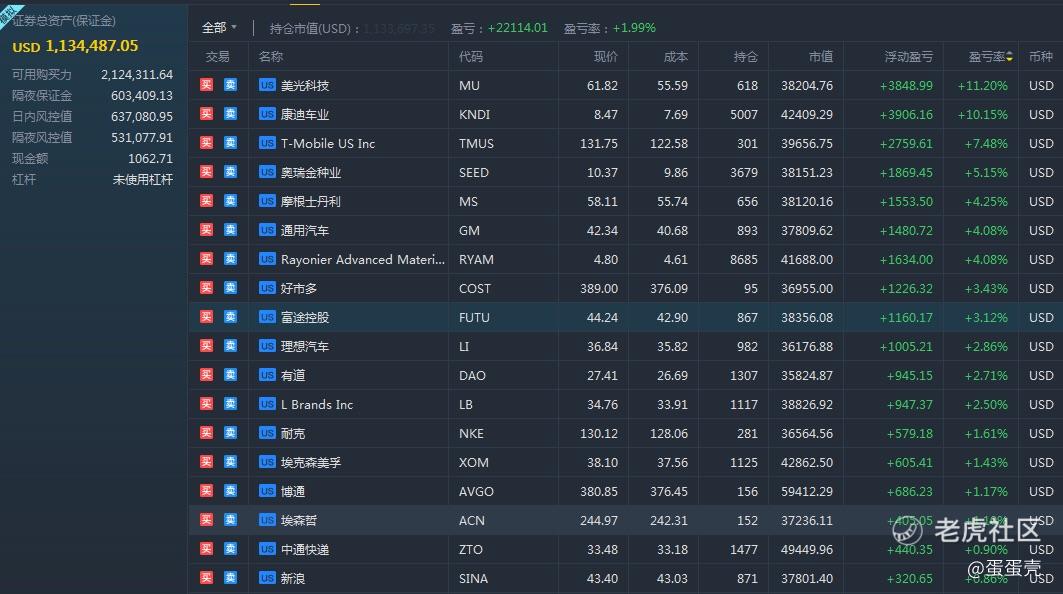Select the 好市多 stock name
This screenshot has height=594, width=1063.
299,288
